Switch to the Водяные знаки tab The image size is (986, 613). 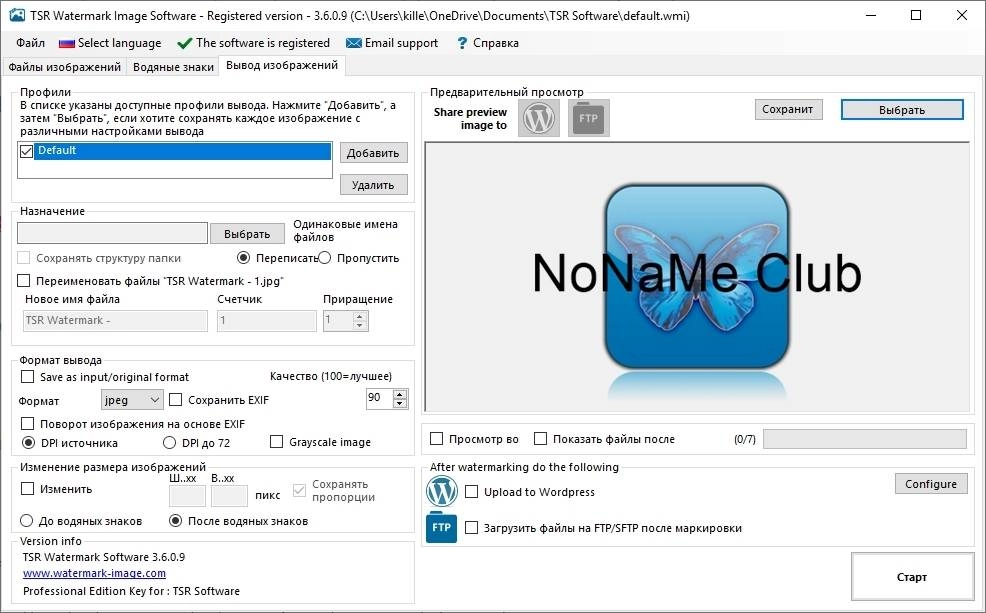(x=173, y=67)
